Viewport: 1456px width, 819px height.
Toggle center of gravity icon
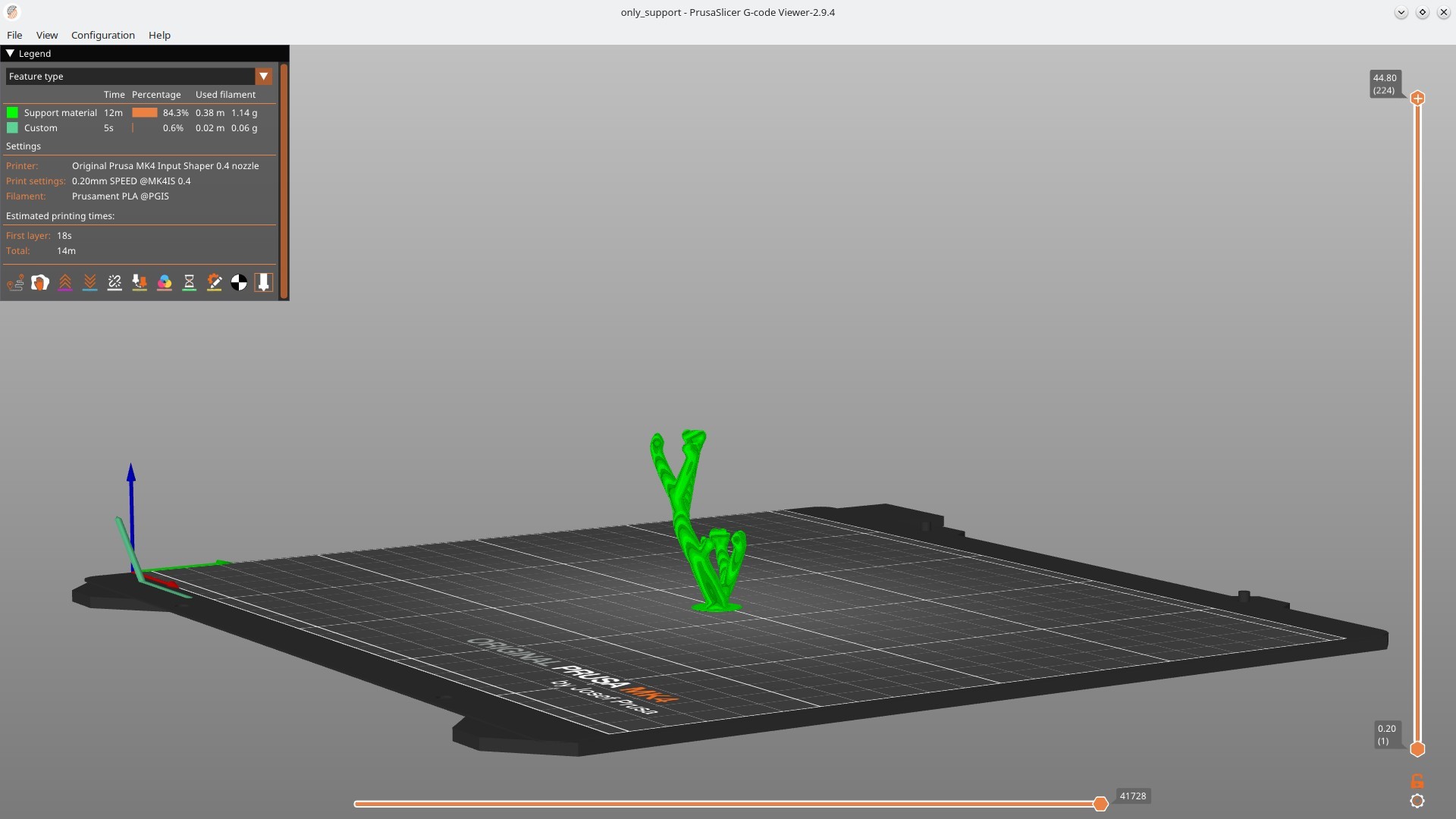239,283
